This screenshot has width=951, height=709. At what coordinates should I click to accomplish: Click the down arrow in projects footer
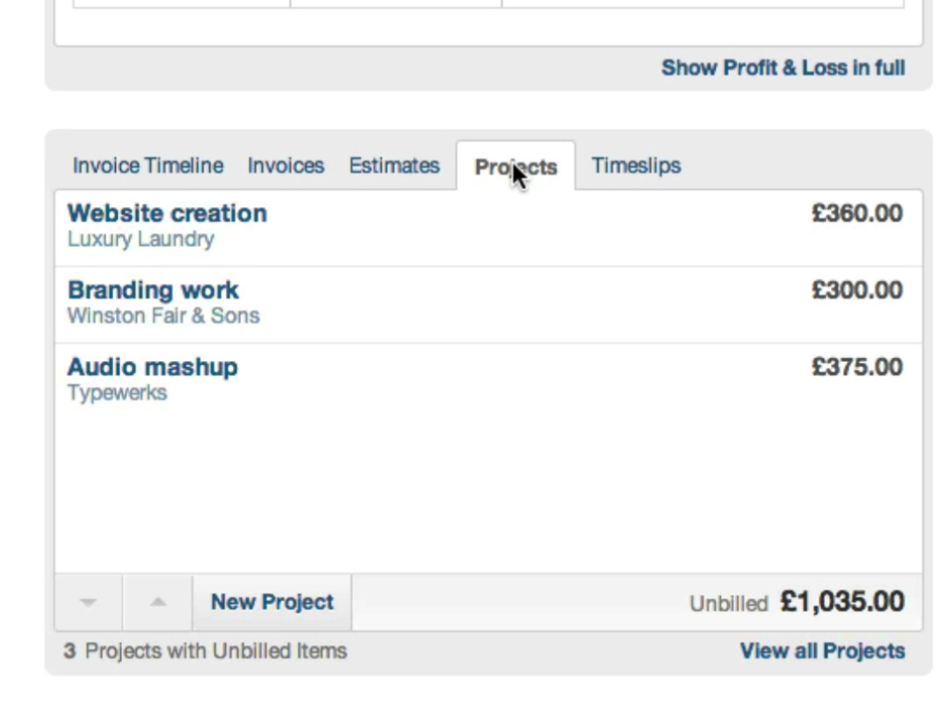point(89,602)
